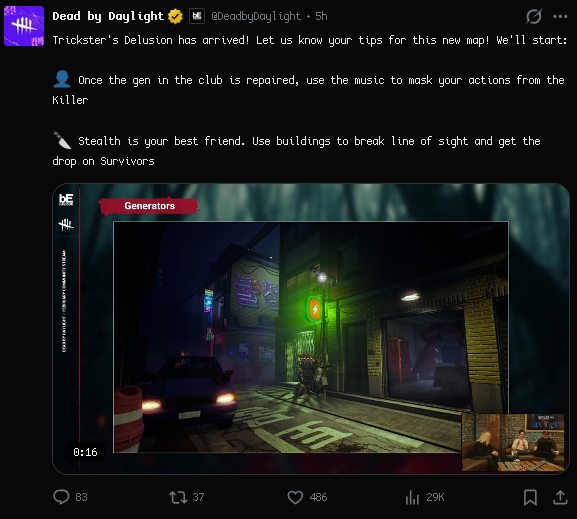Open the three-dot more options menu
Viewport: 577px width, 519px height.
click(x=560, y=16)
